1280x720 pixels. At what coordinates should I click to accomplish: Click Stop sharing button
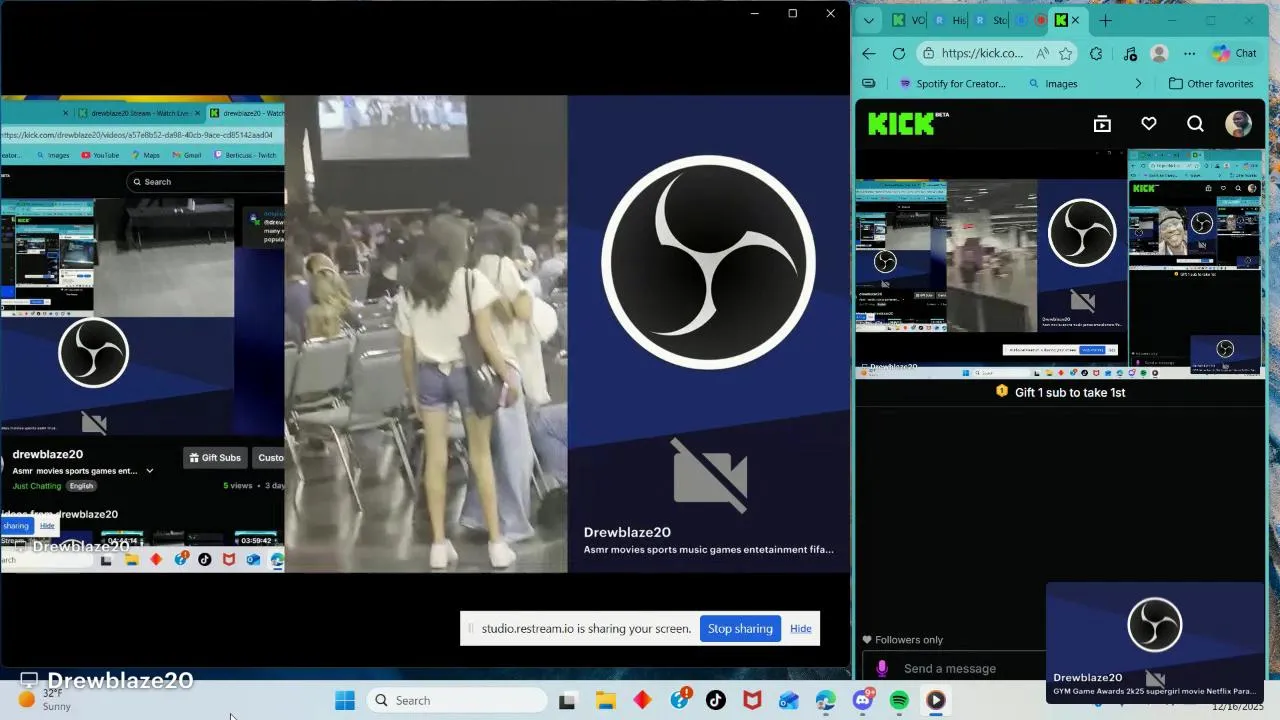click(740, 628)
